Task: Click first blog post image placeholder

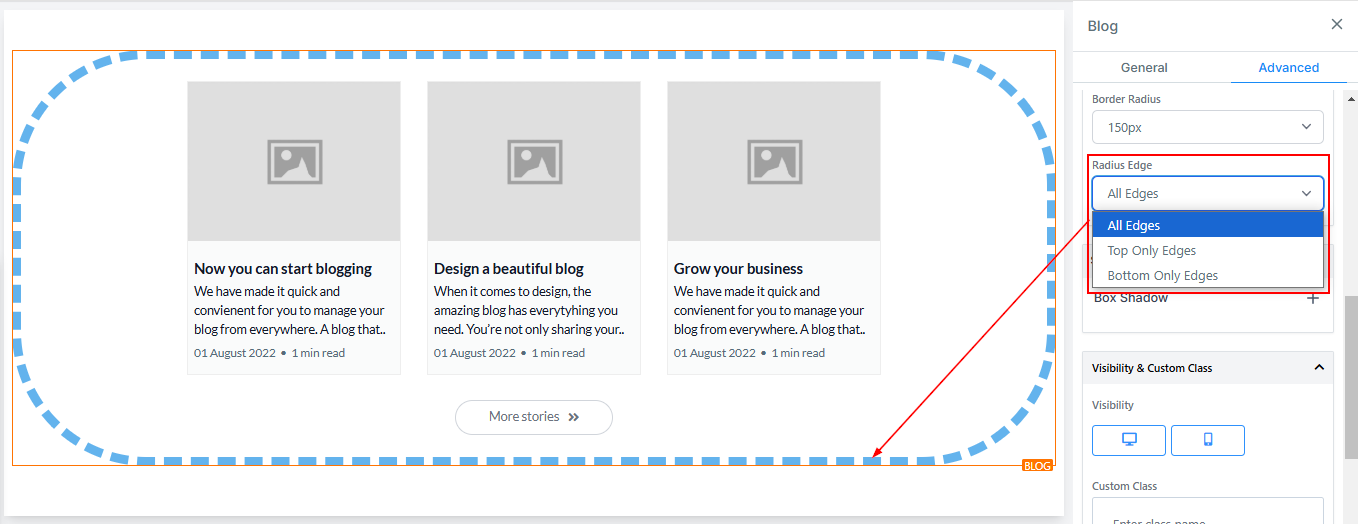Action: (294, 161)
